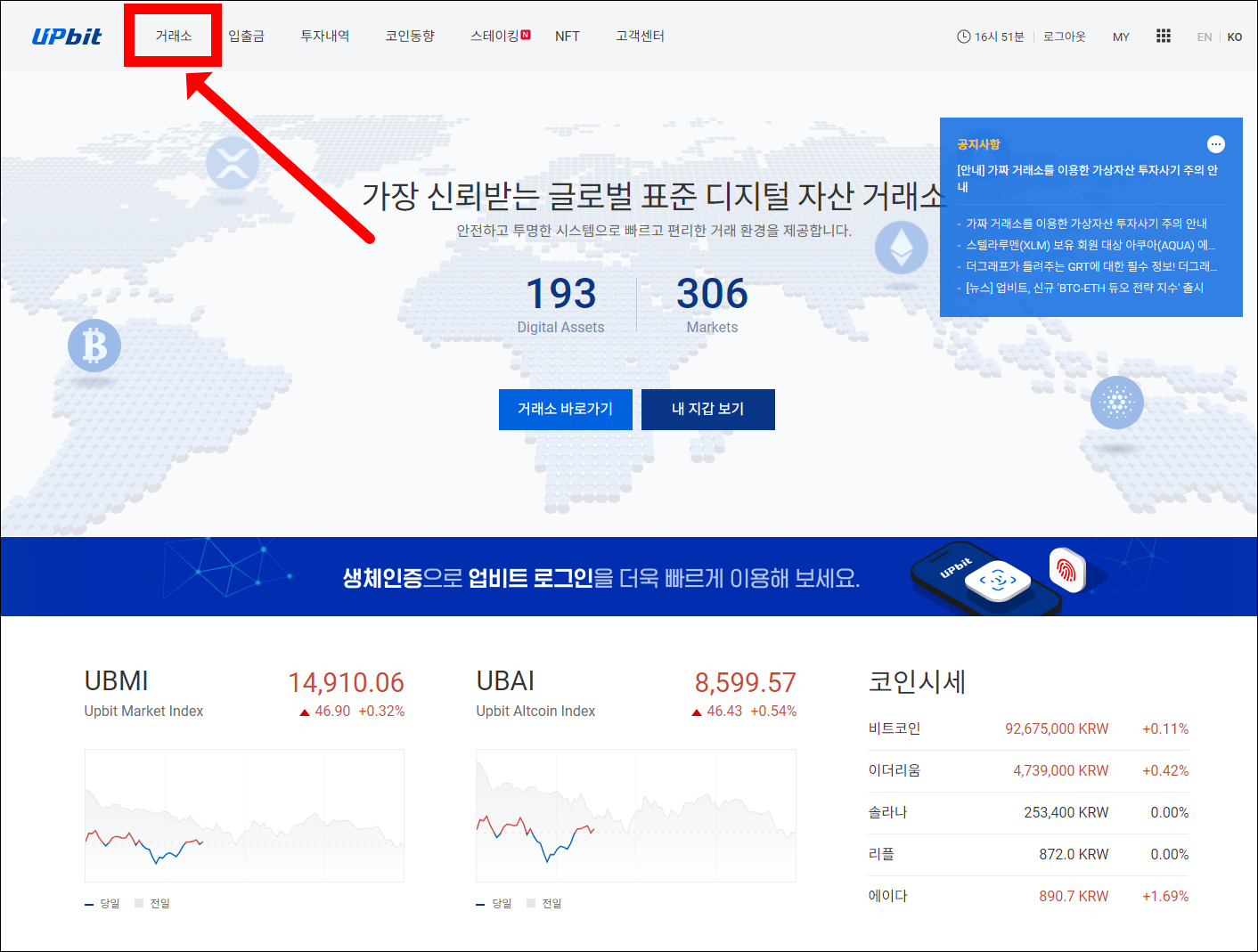The image size is (1258, 952).
Task: Click UBMI chart 당일 legend
Action: (102, 904)
